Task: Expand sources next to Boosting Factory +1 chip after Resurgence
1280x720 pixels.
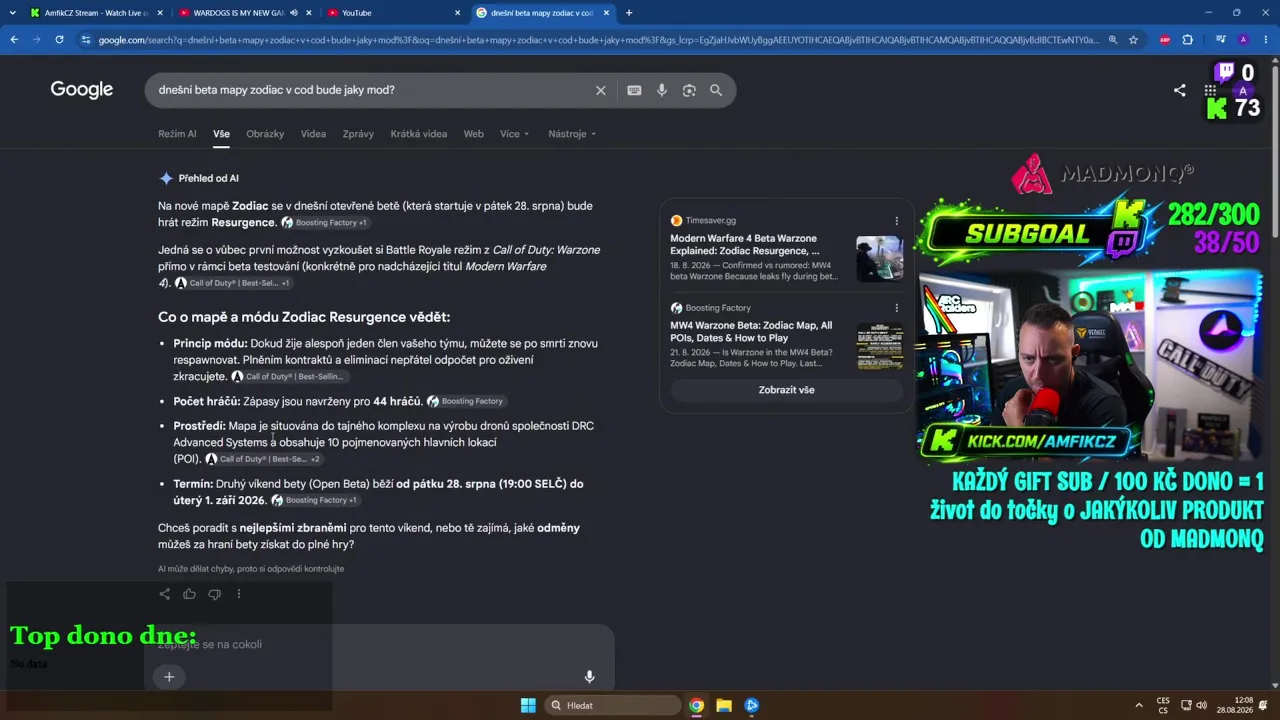Action: point(325,223)
